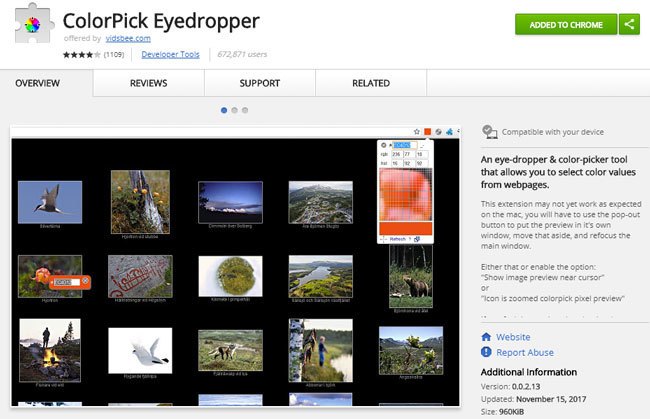Click the 672,871 users count text
The image size is (650, 419).
[x=242, y=54]
